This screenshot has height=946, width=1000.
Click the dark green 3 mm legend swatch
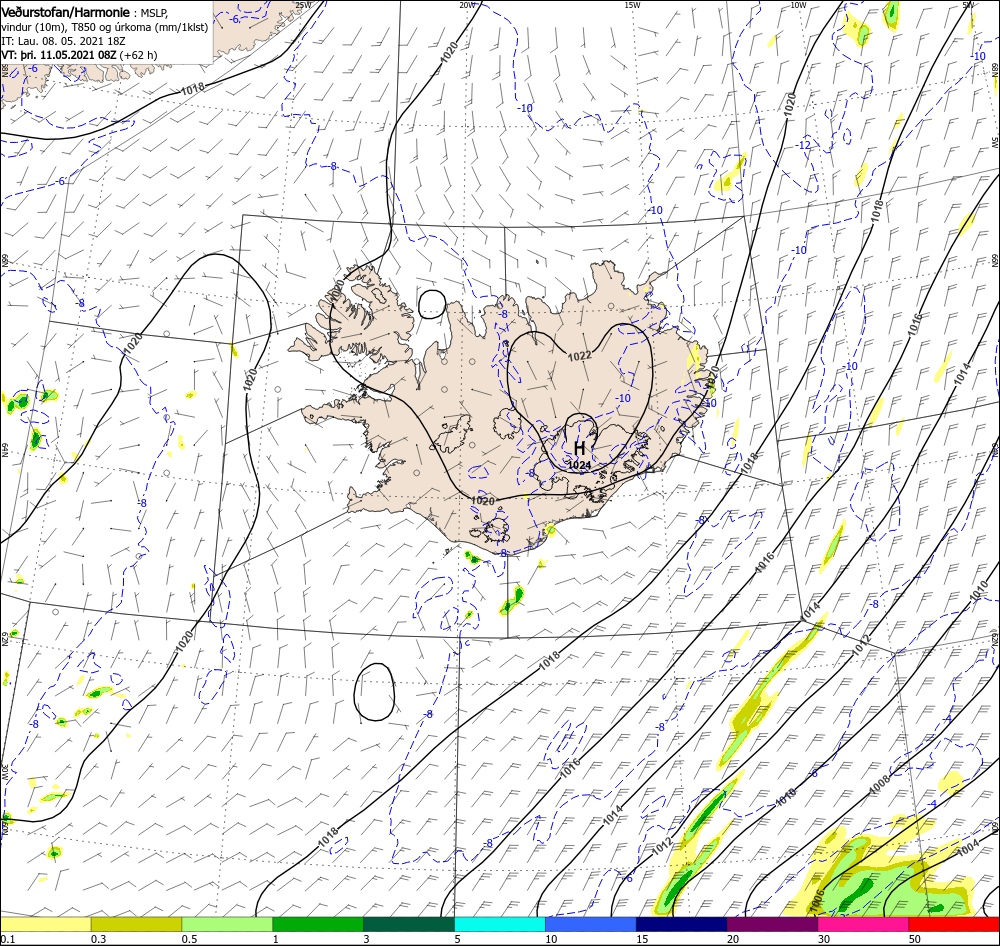[x=409, y=924]
